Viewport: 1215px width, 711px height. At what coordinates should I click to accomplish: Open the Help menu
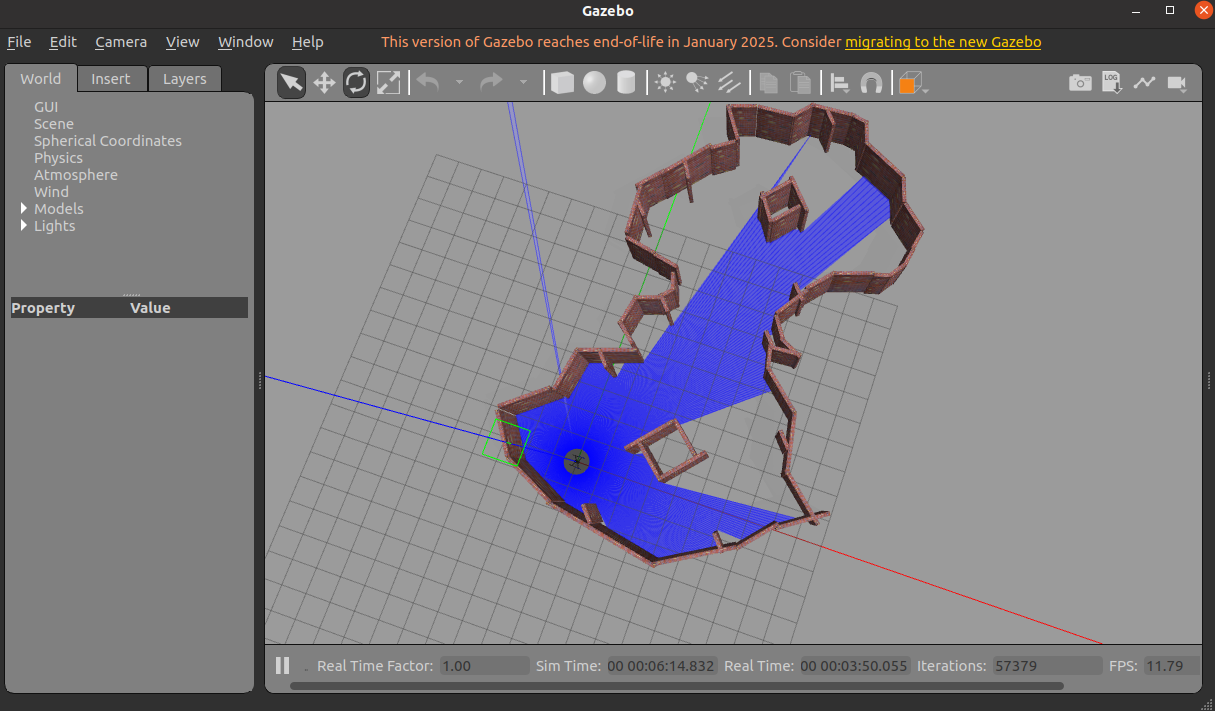[x=308, y=42]
